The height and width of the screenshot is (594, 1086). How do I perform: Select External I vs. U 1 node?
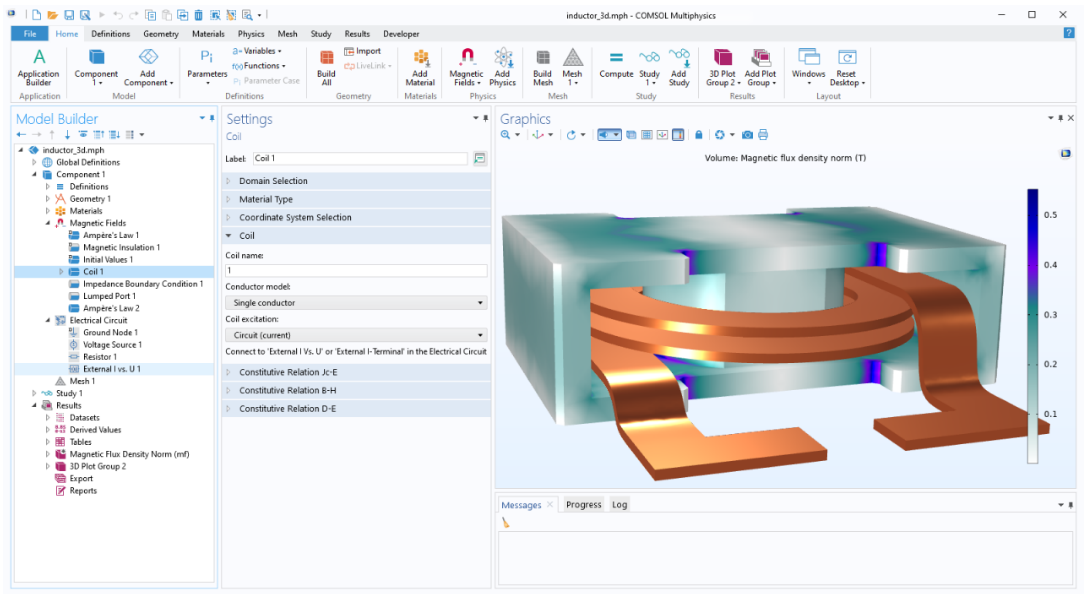[x=112, y=369]
